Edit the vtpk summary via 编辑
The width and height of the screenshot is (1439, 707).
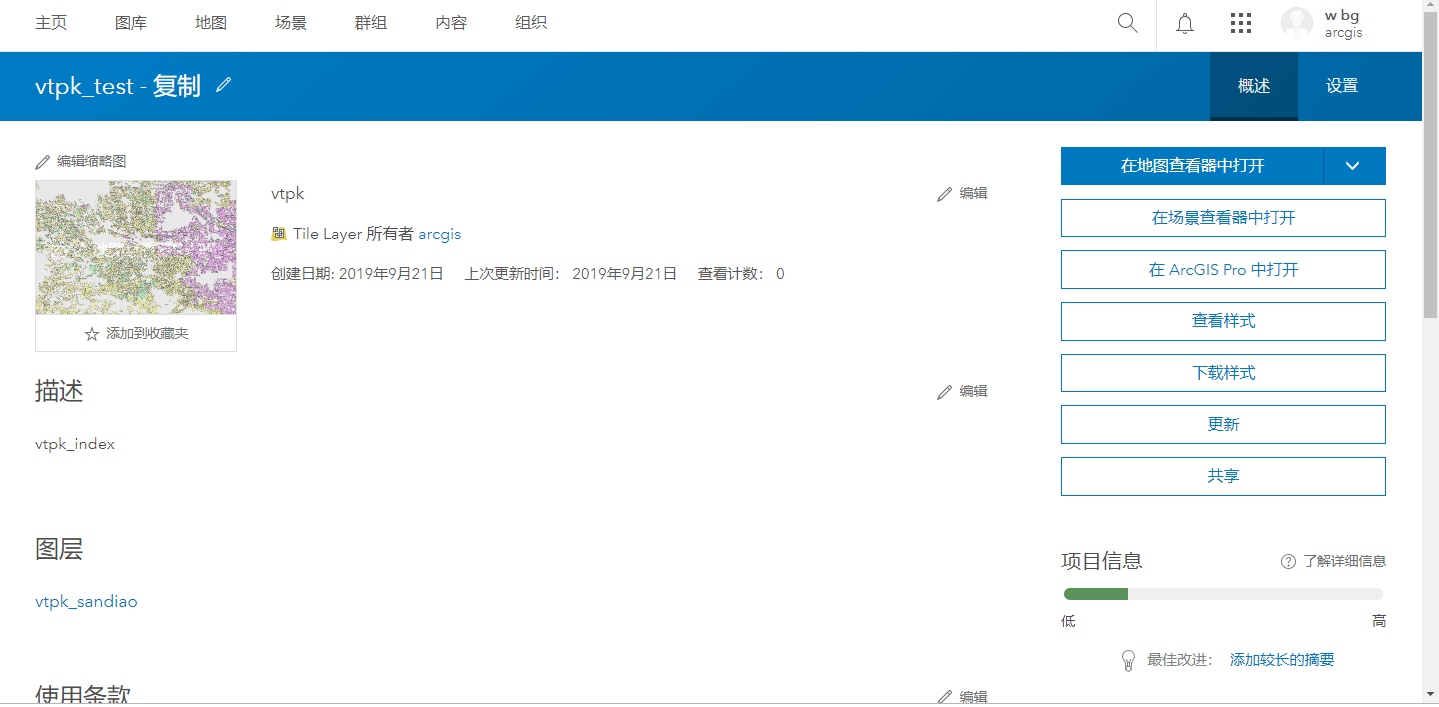coord(962,194)
